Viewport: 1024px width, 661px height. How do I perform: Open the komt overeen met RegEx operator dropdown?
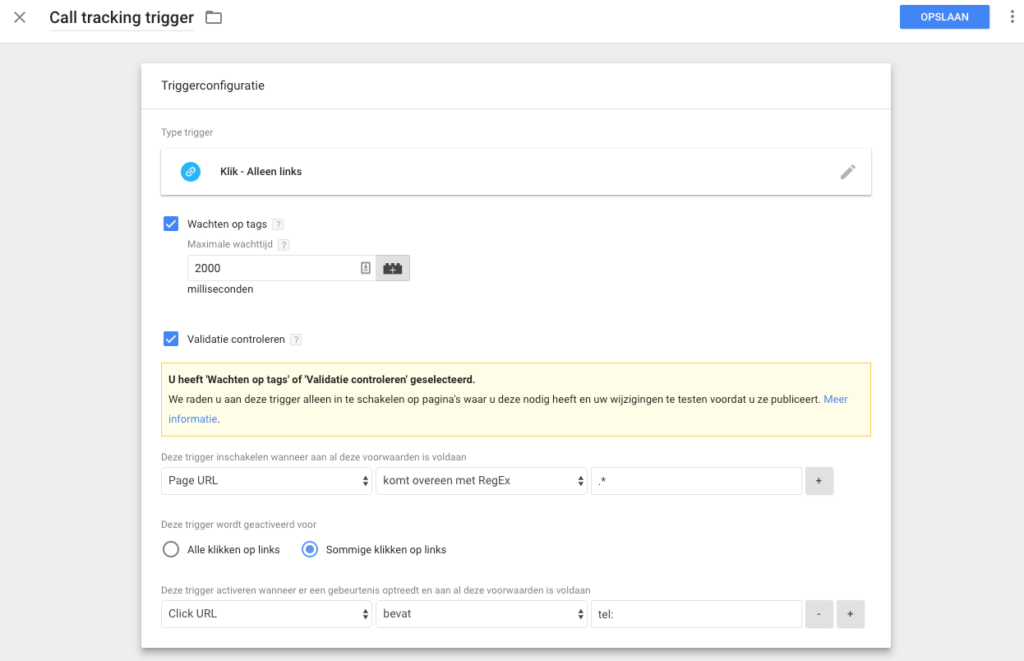coord(481,481)
